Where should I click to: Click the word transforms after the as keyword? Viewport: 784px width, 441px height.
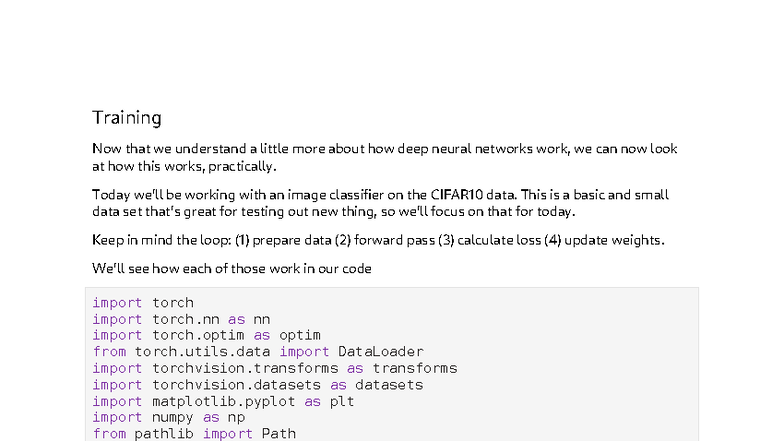[415, 368]
